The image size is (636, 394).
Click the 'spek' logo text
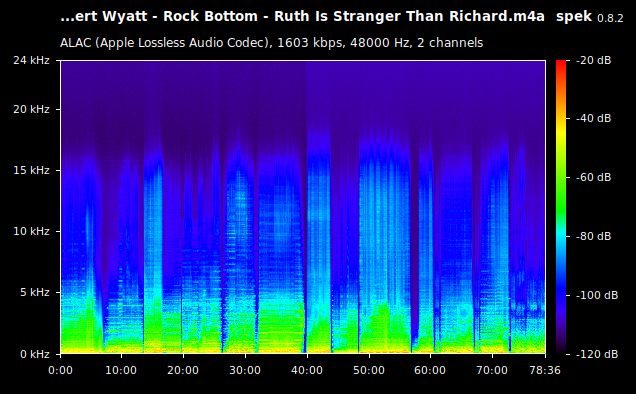click(574, 17)
